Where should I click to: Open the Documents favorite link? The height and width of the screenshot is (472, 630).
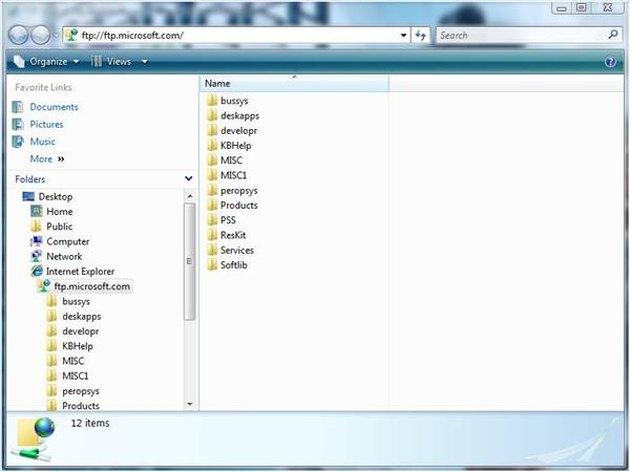(54, 107)
